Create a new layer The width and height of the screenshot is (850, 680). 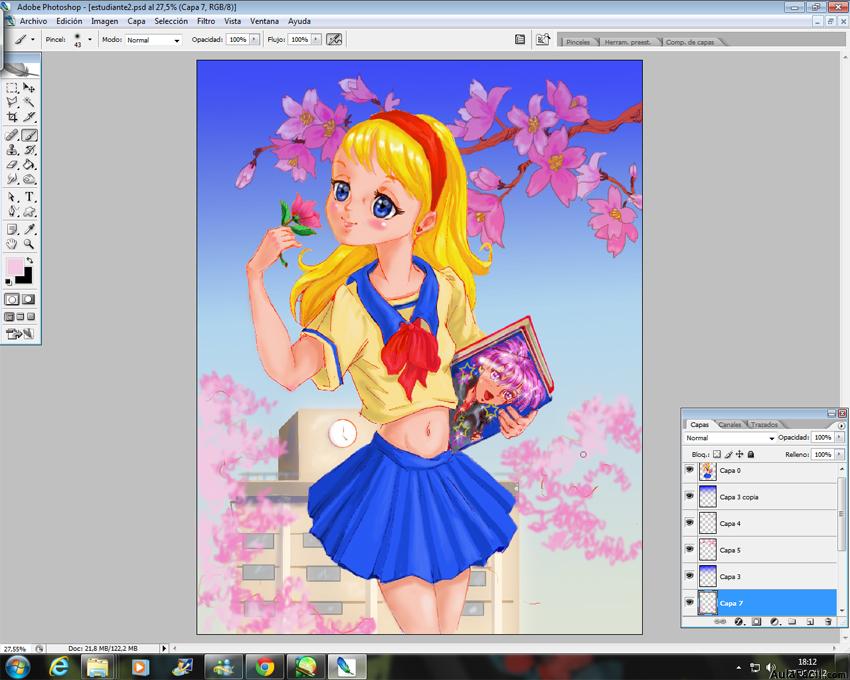pos(810,621)
